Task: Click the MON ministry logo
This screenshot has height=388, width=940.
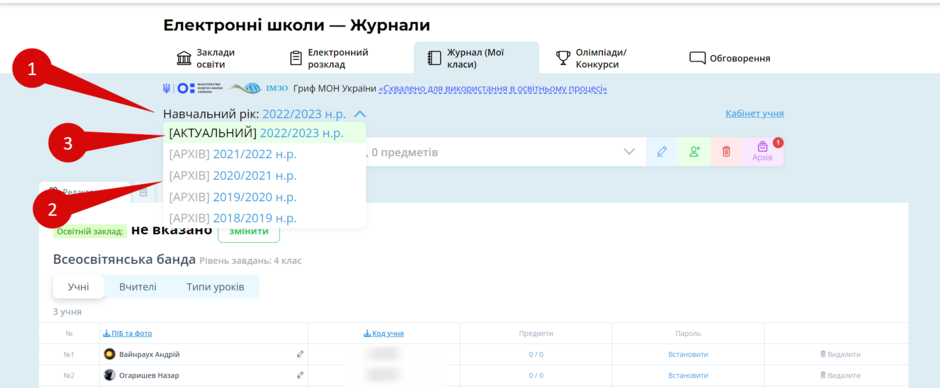Action: tap(192, 89)
